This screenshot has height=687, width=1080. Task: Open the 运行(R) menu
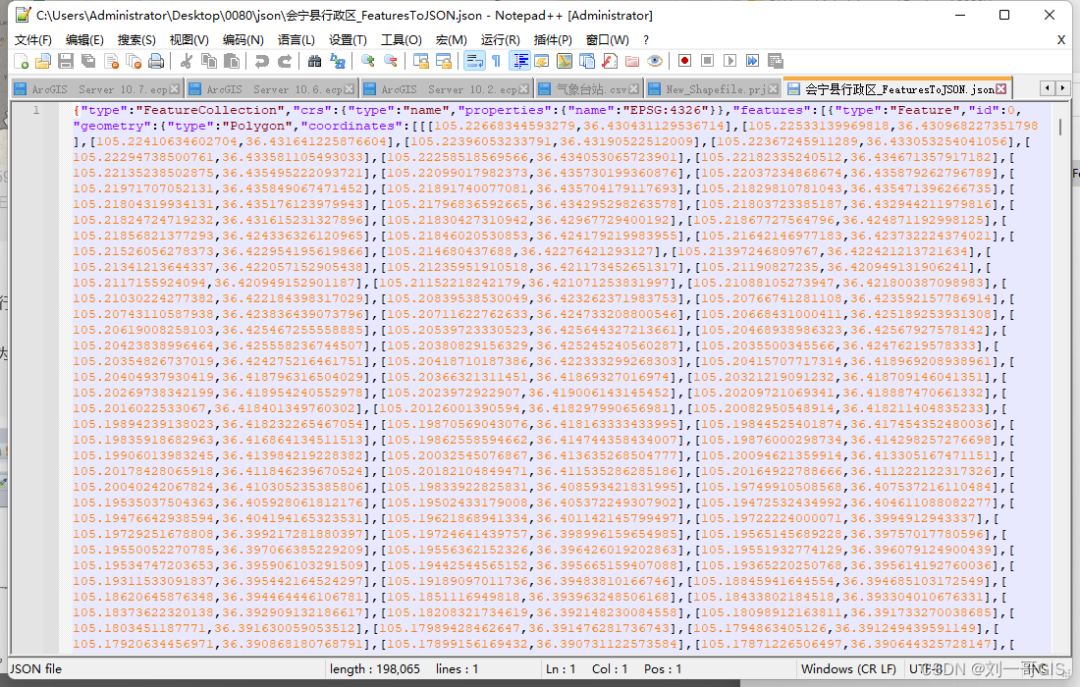(500, 40)
